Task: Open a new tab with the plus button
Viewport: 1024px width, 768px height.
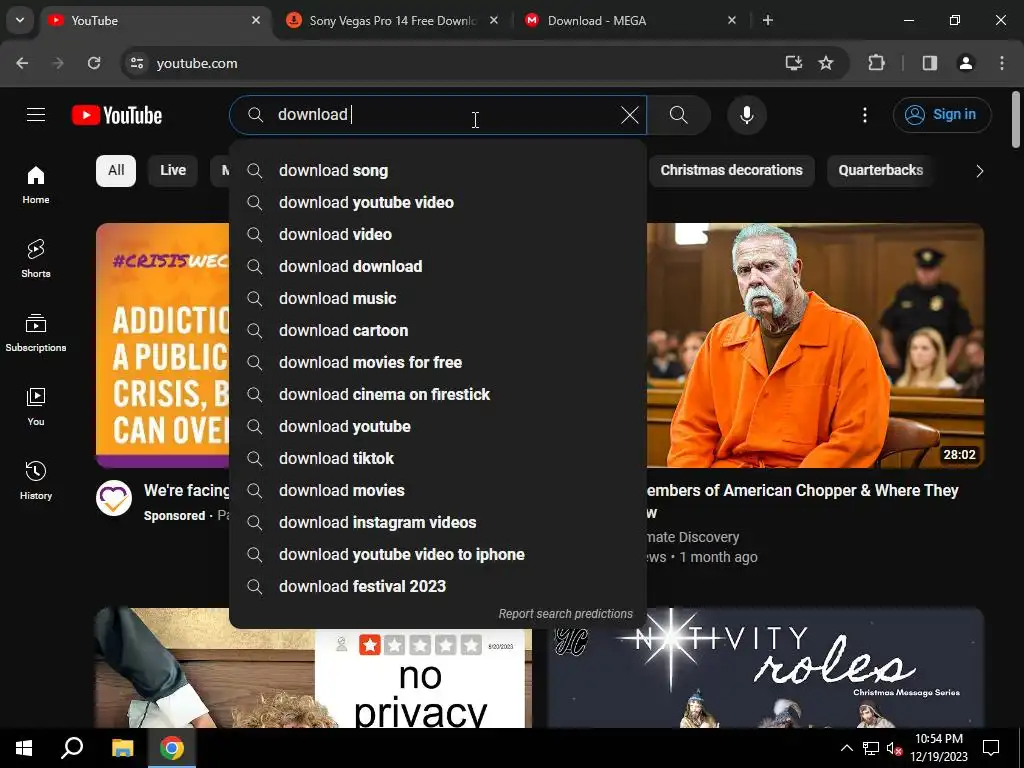Action: (x=768, y=20)
